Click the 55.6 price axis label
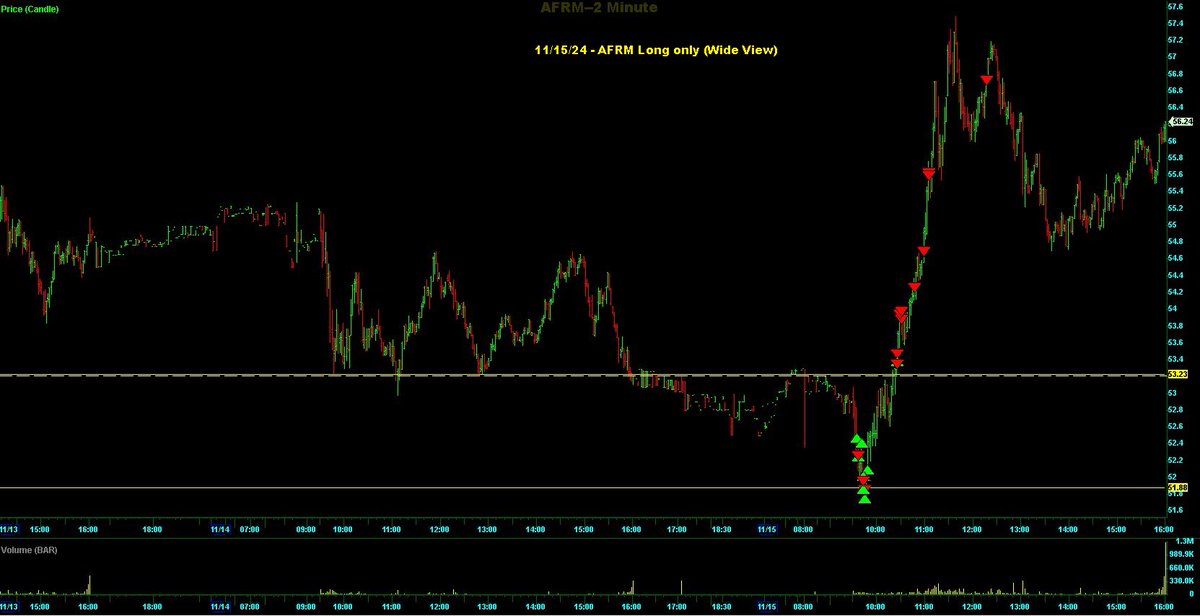 click(1177, 174)
